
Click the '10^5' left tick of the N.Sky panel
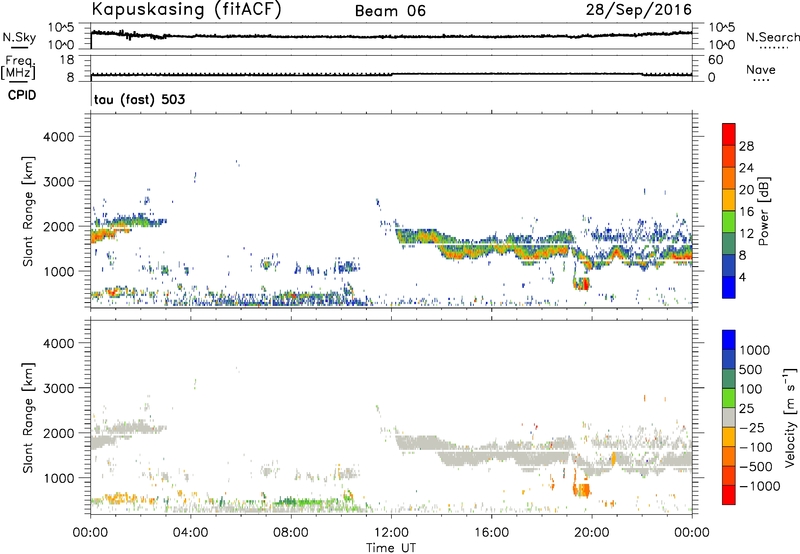coord(61,28)
